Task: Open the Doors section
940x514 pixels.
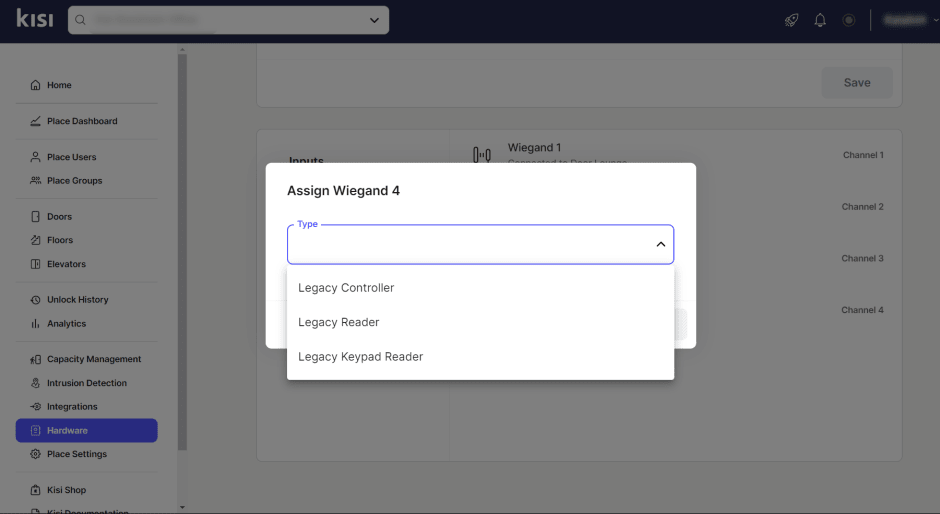Action: click(x=59, y=217)
